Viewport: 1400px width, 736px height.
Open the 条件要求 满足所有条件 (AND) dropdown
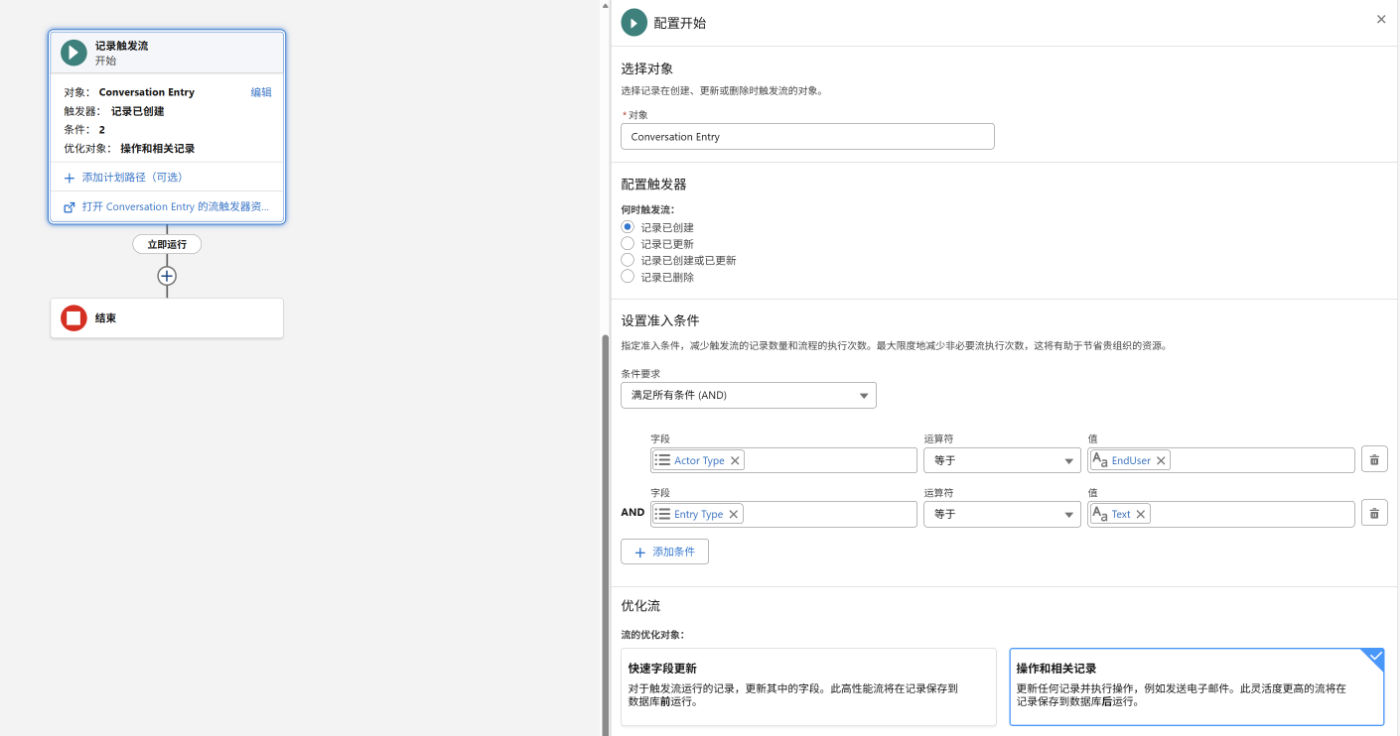tap(748, 395)
